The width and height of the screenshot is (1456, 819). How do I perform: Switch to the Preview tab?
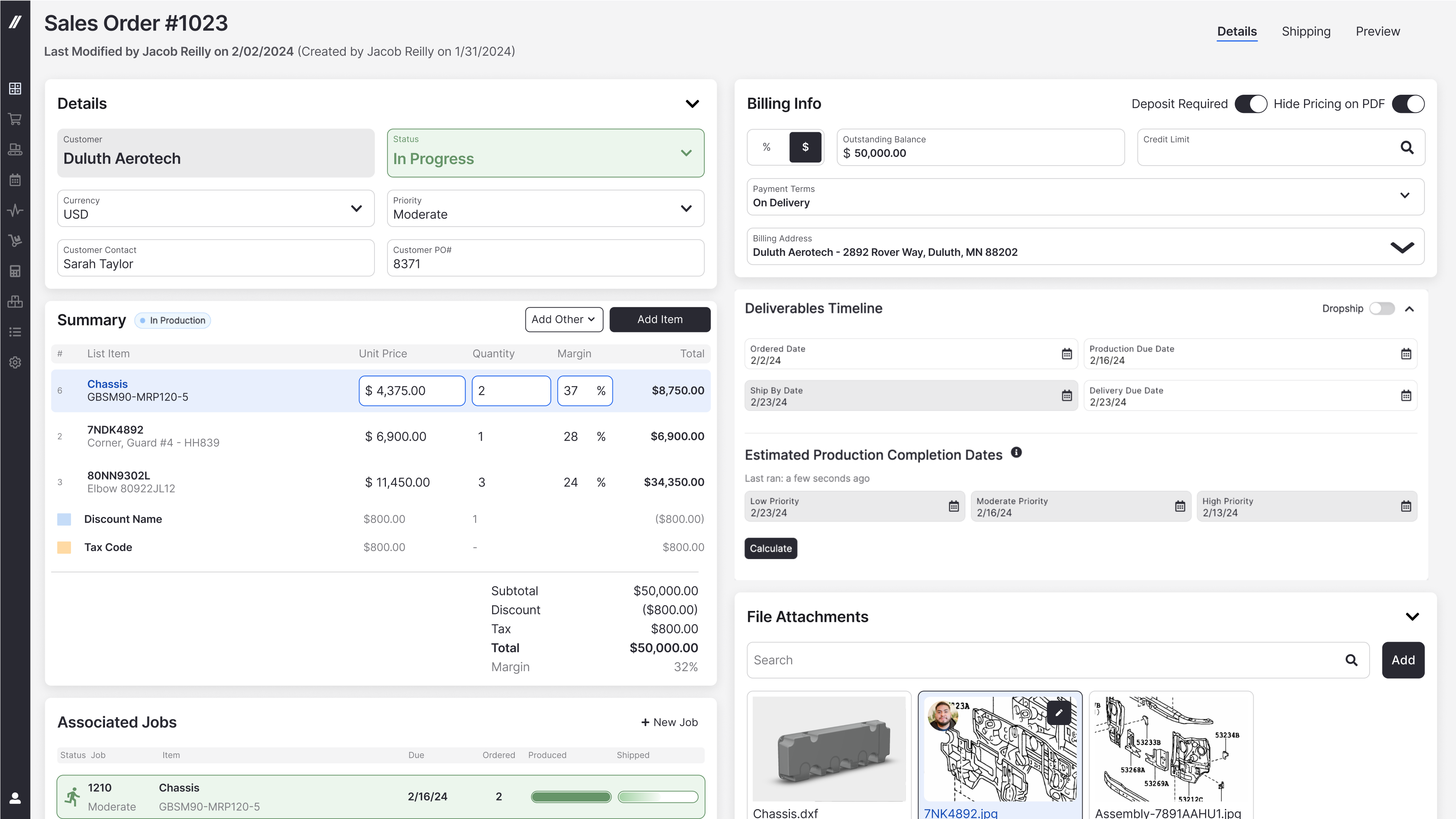[1378, 31]
